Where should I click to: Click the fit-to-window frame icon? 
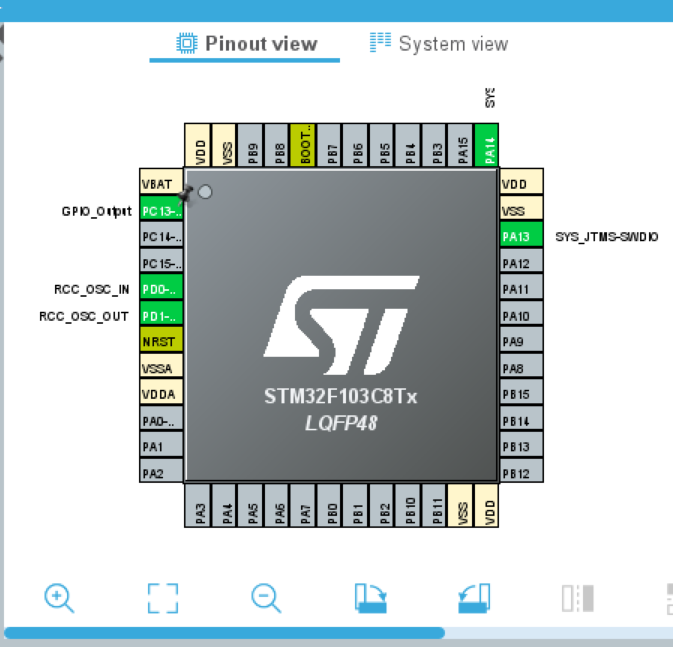(x=163, y=598)
